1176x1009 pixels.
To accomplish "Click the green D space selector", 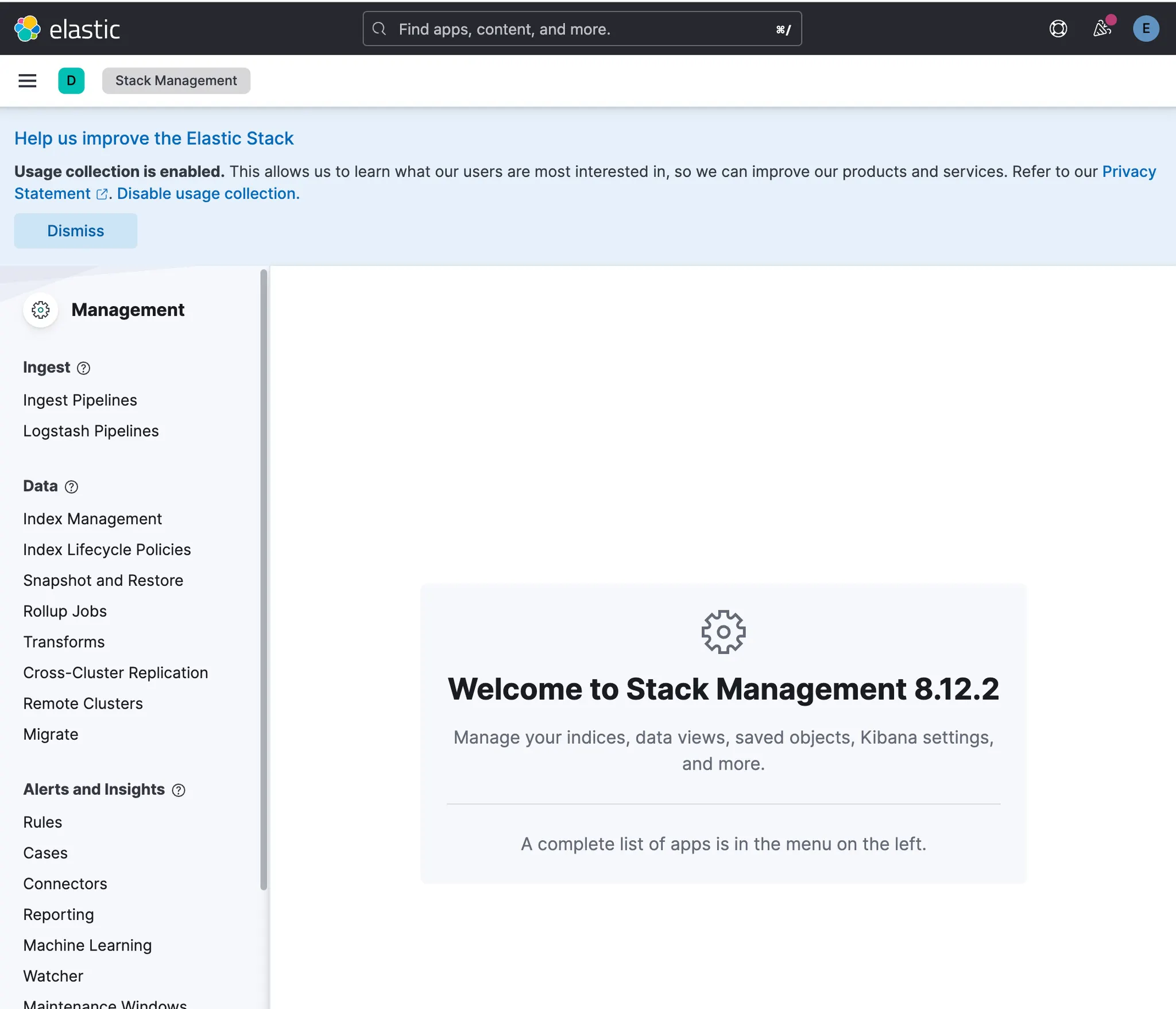I will pyautogui.click(x=71, y=81).
